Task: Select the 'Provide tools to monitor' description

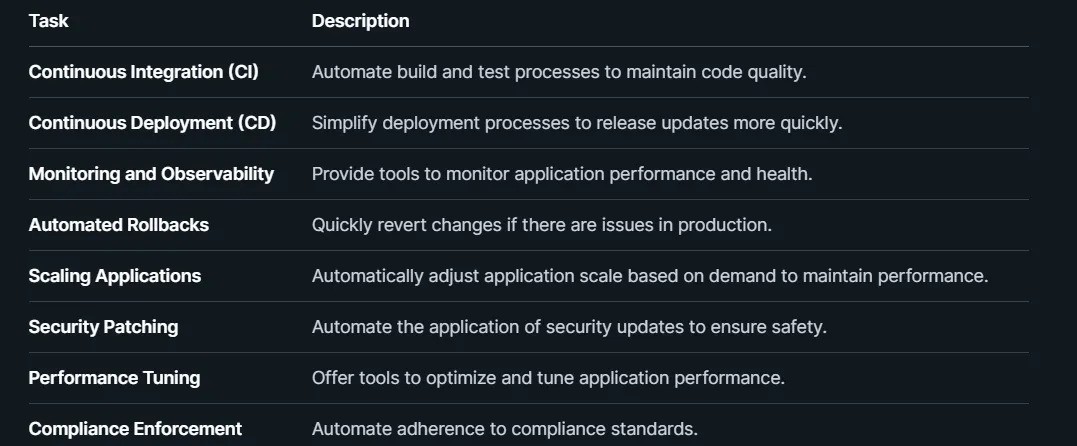Action: tap(561, 174)
